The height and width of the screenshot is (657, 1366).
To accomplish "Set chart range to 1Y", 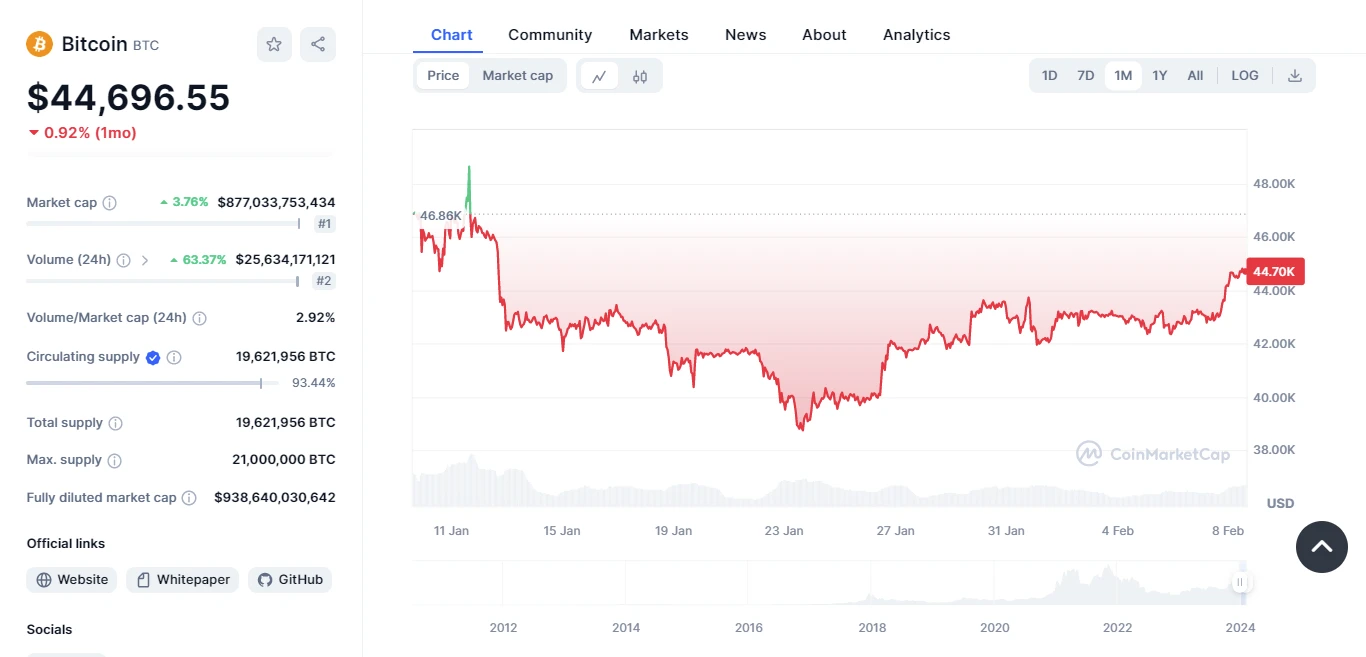I will click(x=1160, y=76).
